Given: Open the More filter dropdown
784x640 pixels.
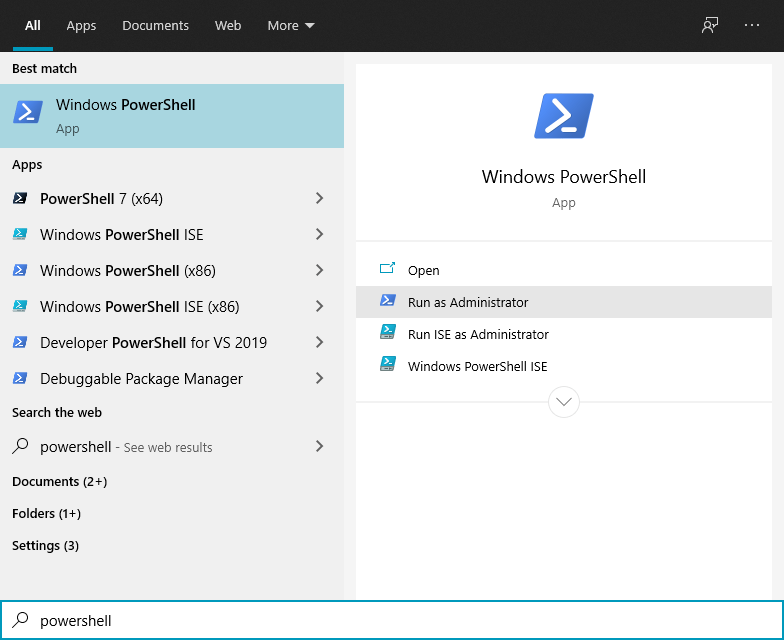Looking at the screenshot, I should [291, 26].
